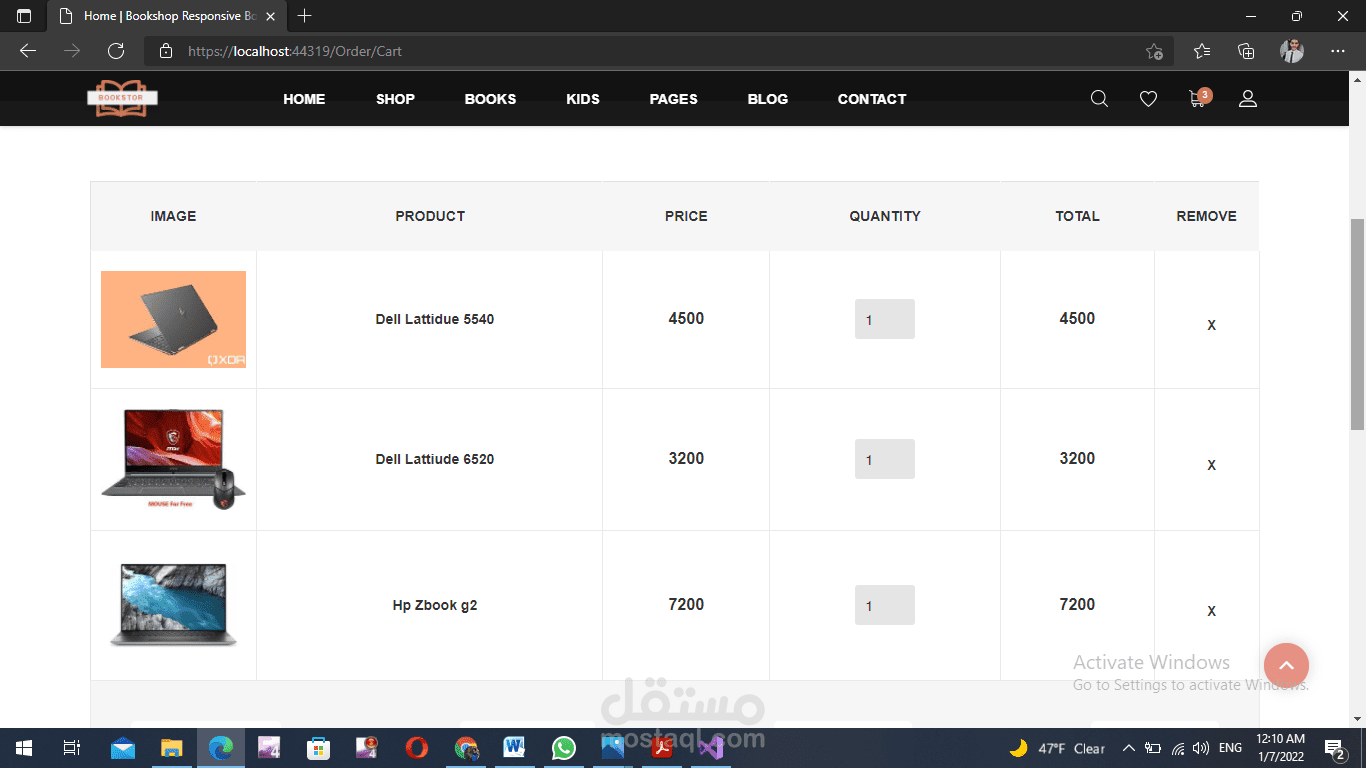This screenshot has height=768, width=1366.
Task: Click the Dell Lattidue 5540 quantity field
Action: click(x=884, y=319)
